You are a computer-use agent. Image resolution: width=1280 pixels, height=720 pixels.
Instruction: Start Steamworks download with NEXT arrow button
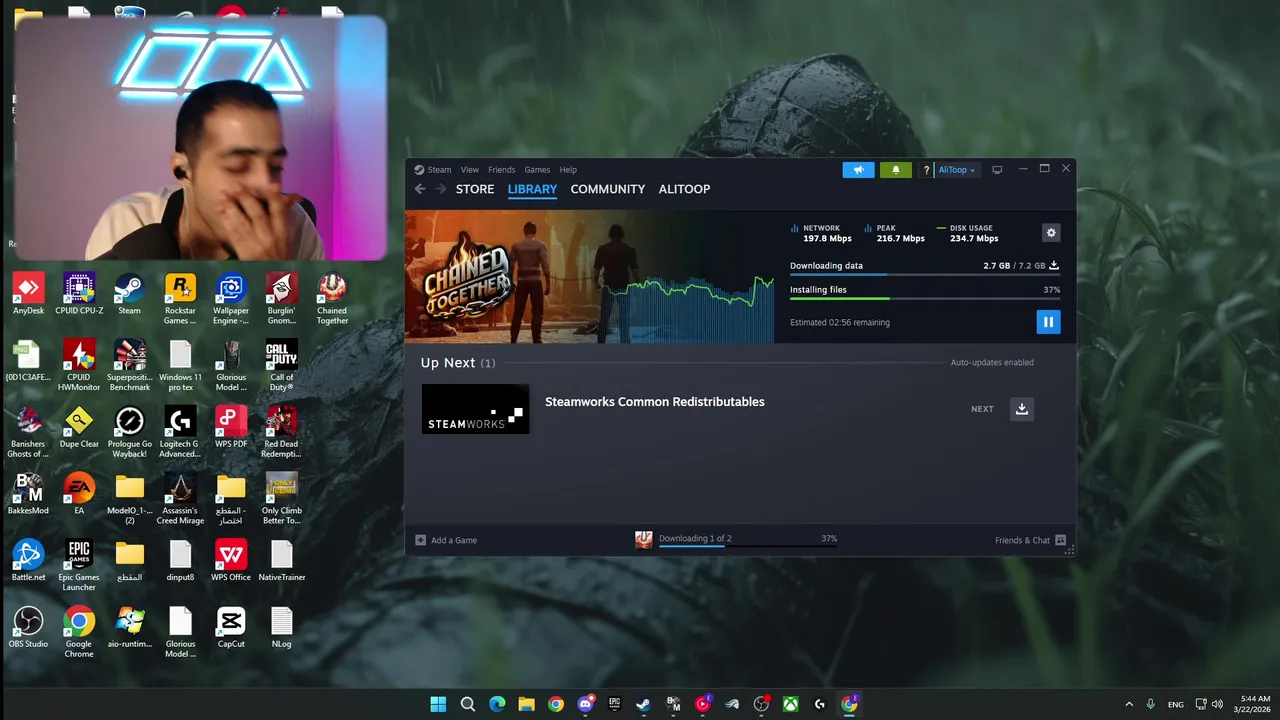point(1021,409)
